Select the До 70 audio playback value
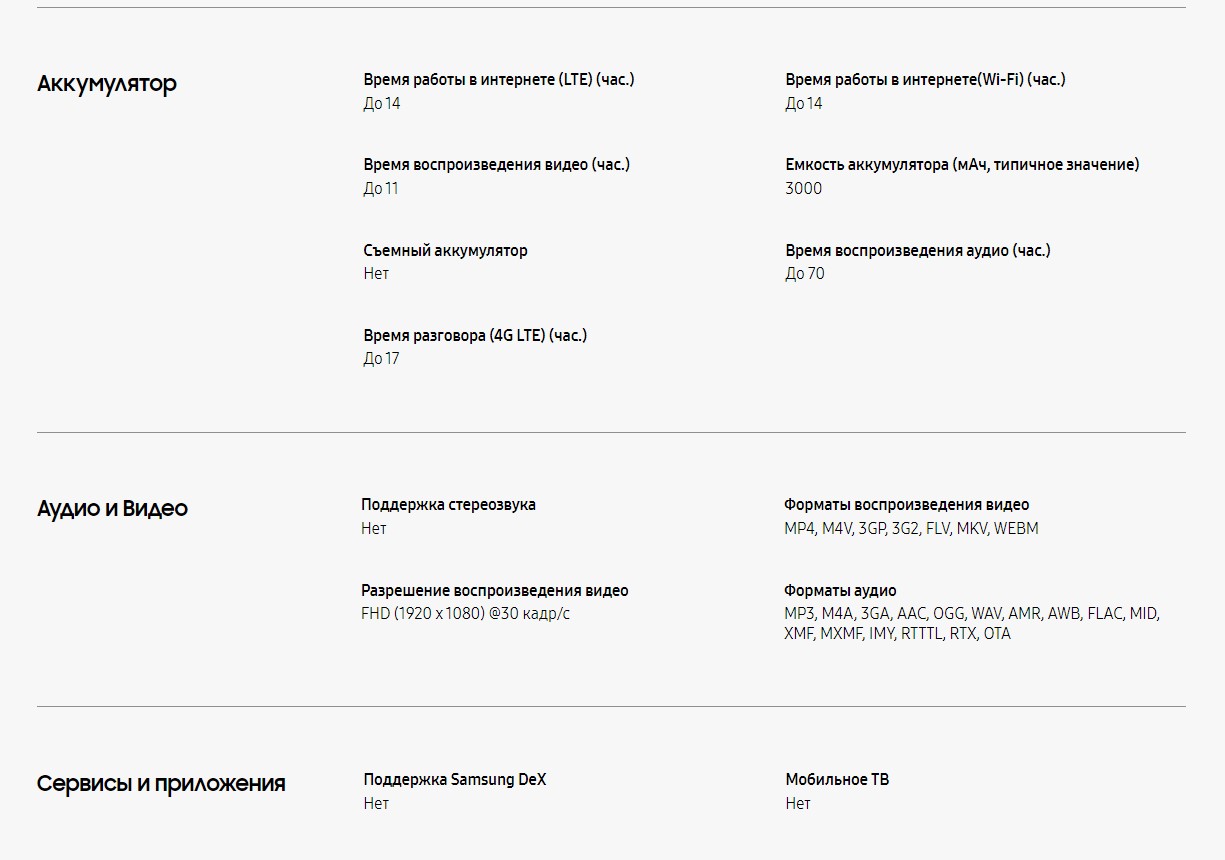Screen dimensions: 1225x860 pos(805,274)
